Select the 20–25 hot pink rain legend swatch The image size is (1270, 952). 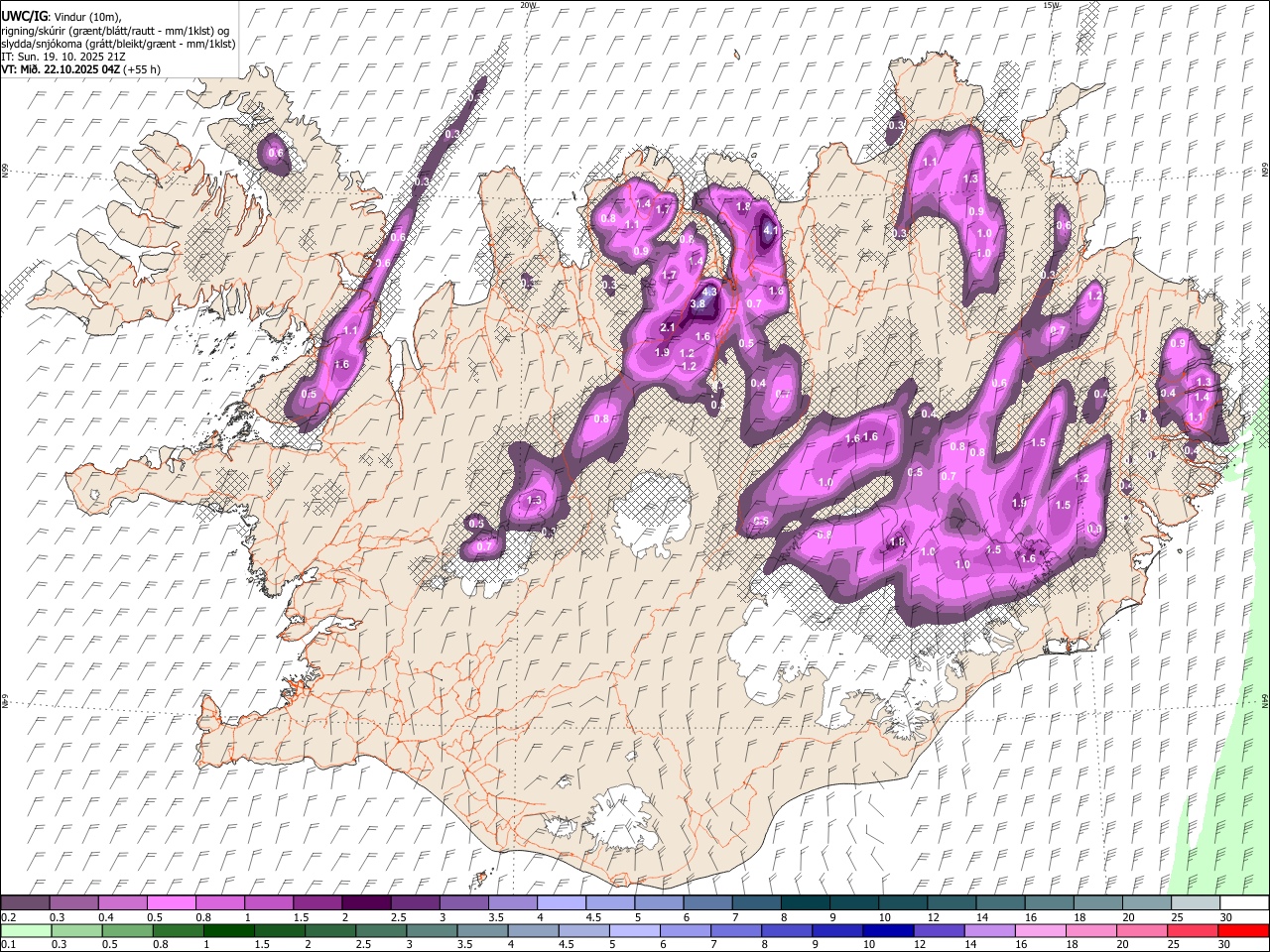[x=1140, y=931]
